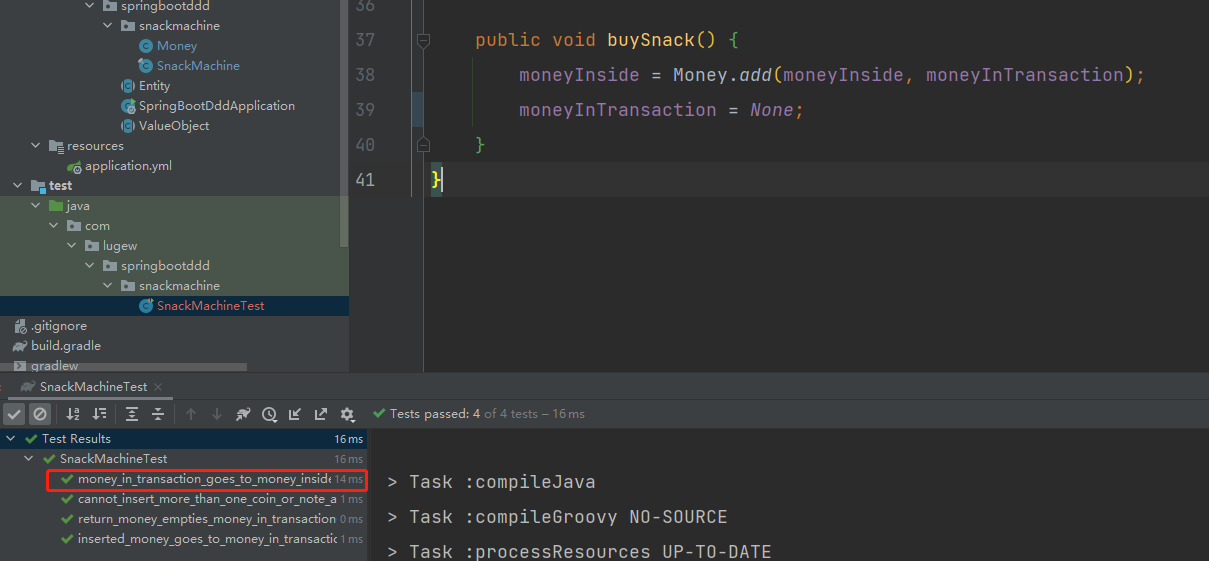Collapse the Test Results root node
1209x561 pixels.
click(10, 439)
